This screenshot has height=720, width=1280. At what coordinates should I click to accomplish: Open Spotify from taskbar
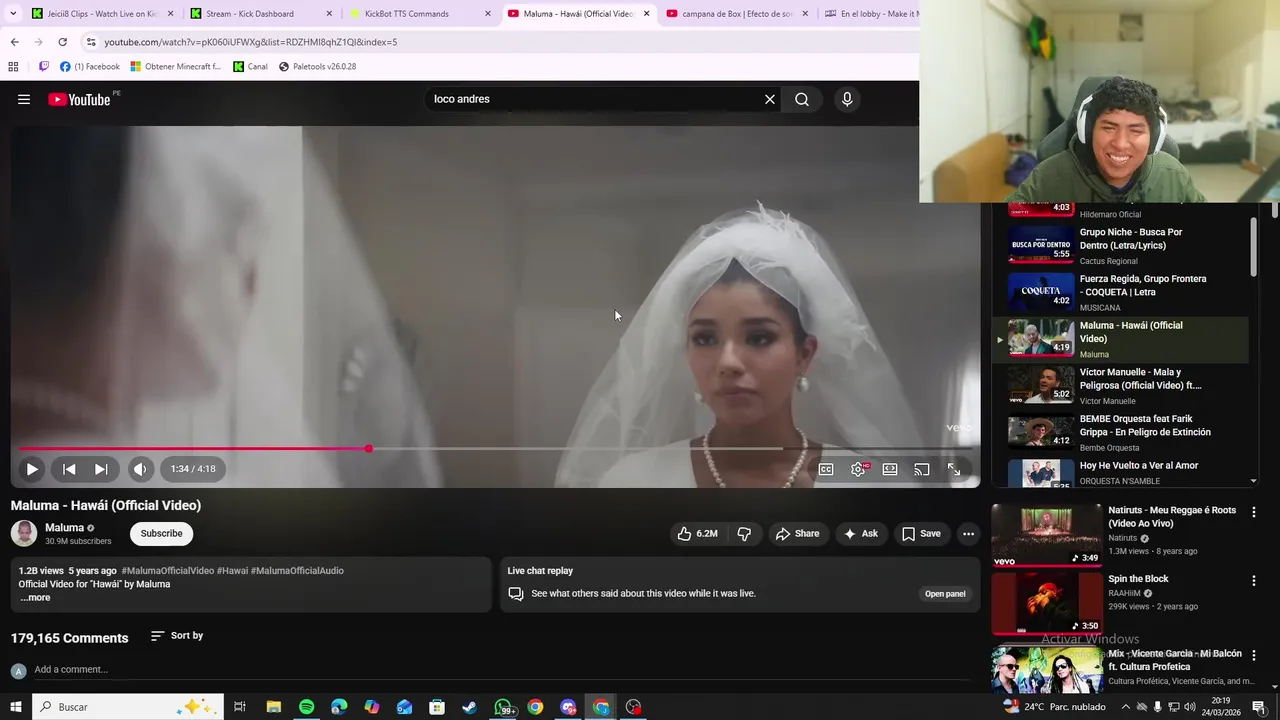click(306, 707)
